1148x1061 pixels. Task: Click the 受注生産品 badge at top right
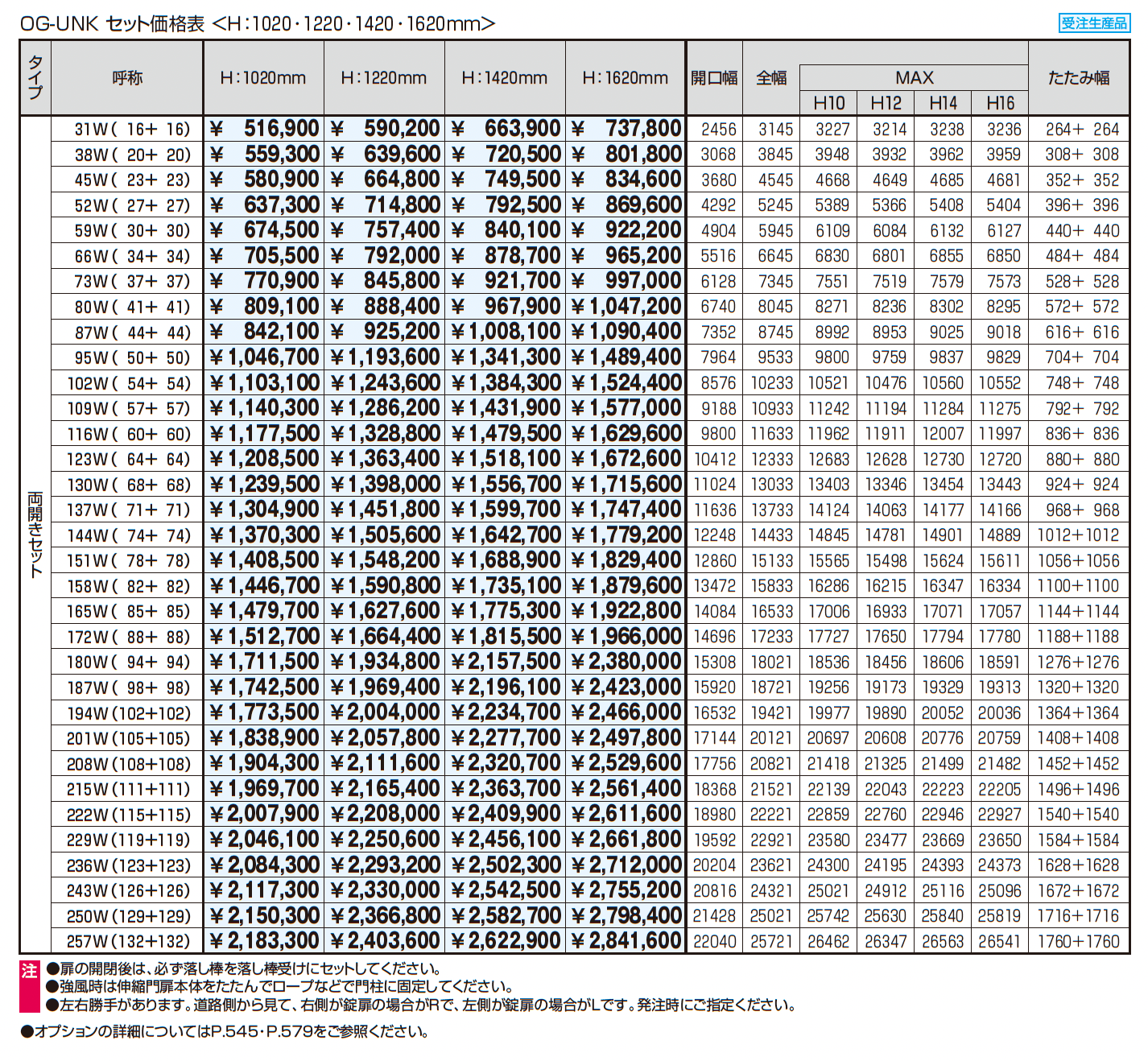tap(1093, 23)
